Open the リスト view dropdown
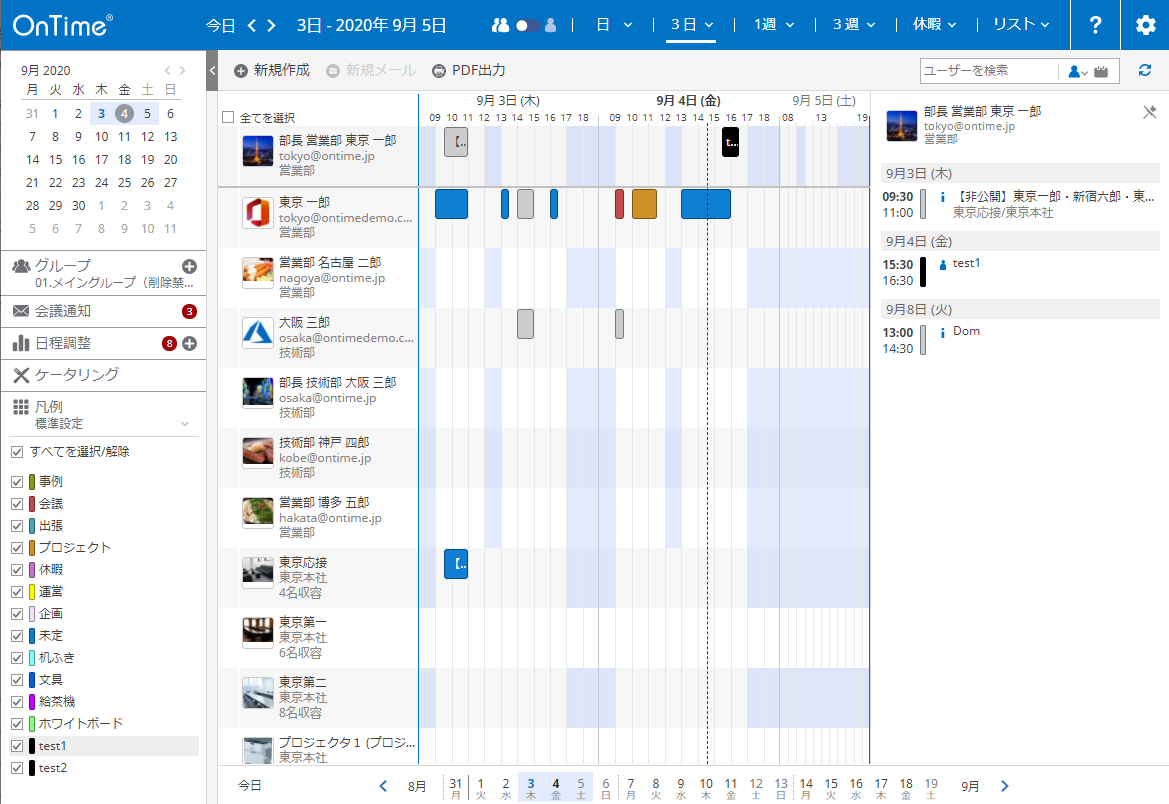This screenshot has width=1169, height=804. click(x=1021, y=25)
